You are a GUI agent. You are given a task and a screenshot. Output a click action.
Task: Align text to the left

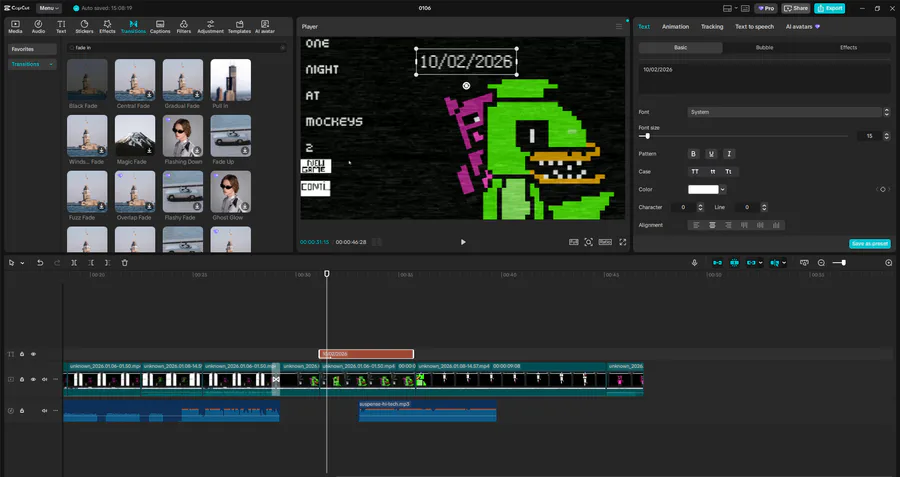tap(696, 225)
